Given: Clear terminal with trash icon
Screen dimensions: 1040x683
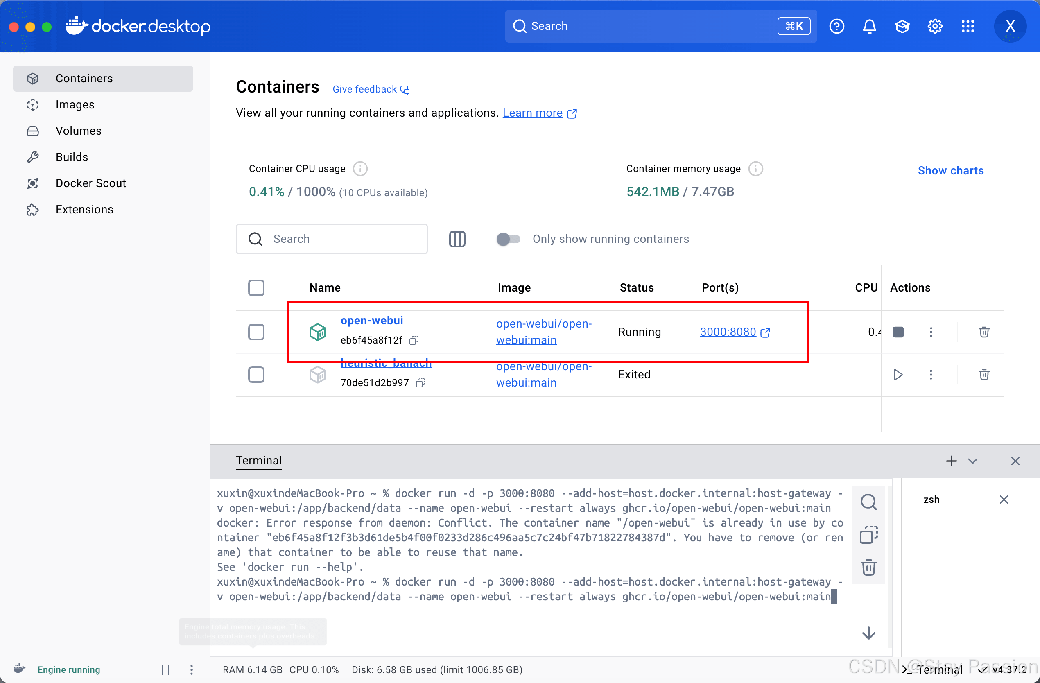Looking at the screenshot, I should (x=869, y=567).
